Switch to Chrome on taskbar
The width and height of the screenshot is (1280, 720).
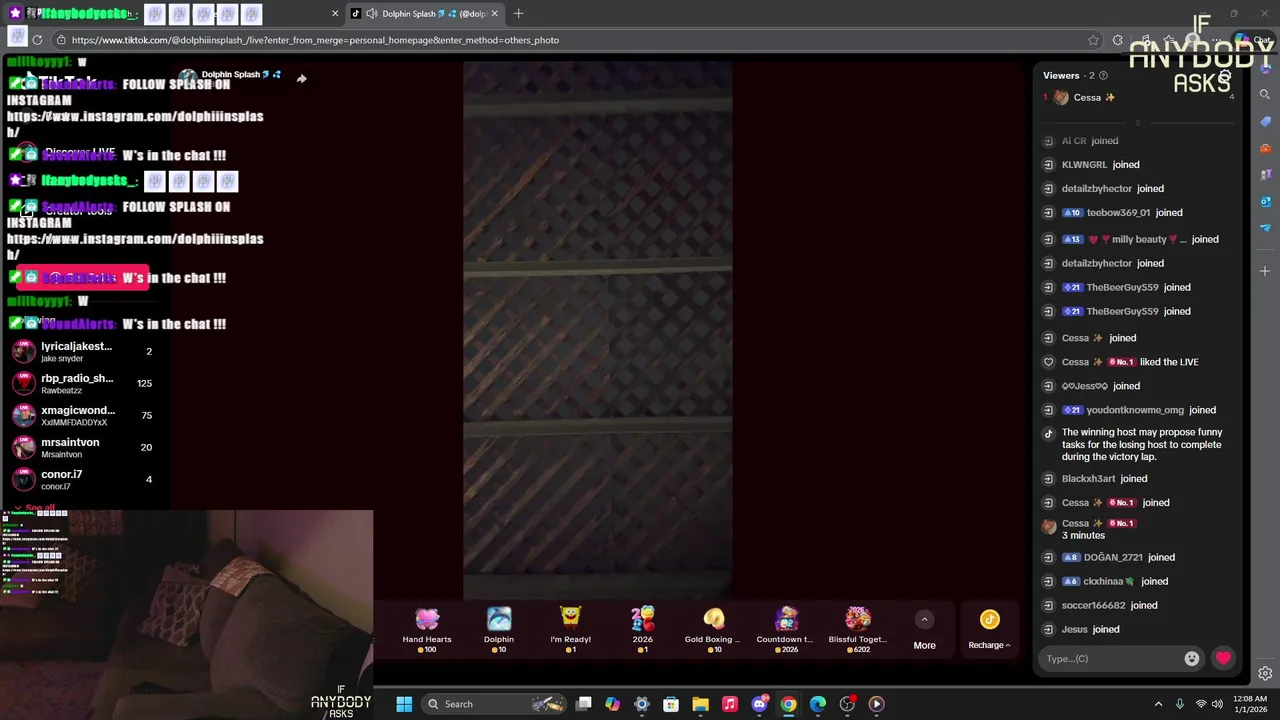tap(788, 704)
